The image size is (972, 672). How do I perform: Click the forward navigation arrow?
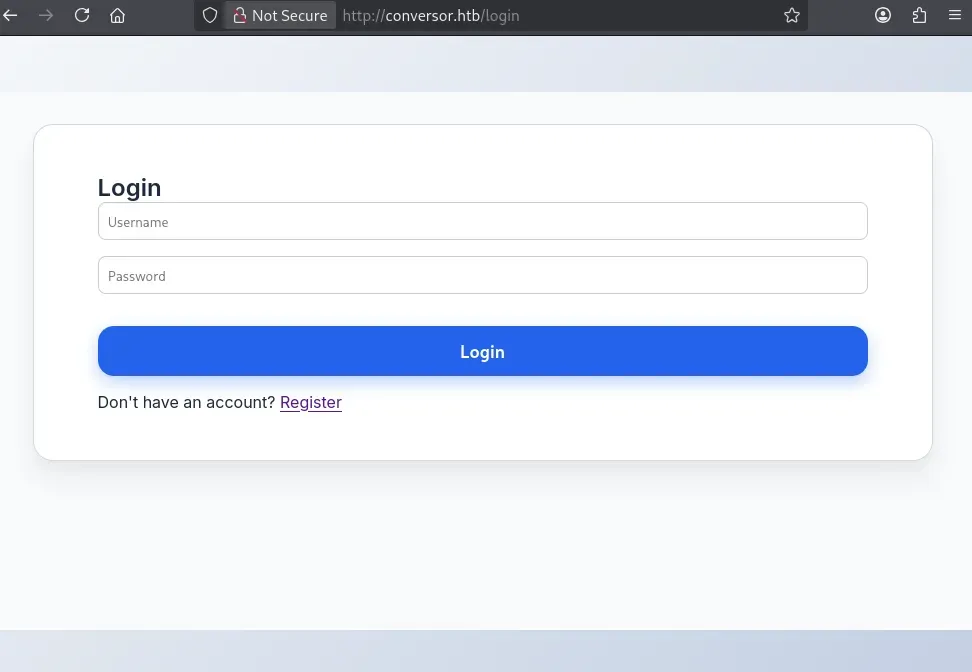coord(45,15)
